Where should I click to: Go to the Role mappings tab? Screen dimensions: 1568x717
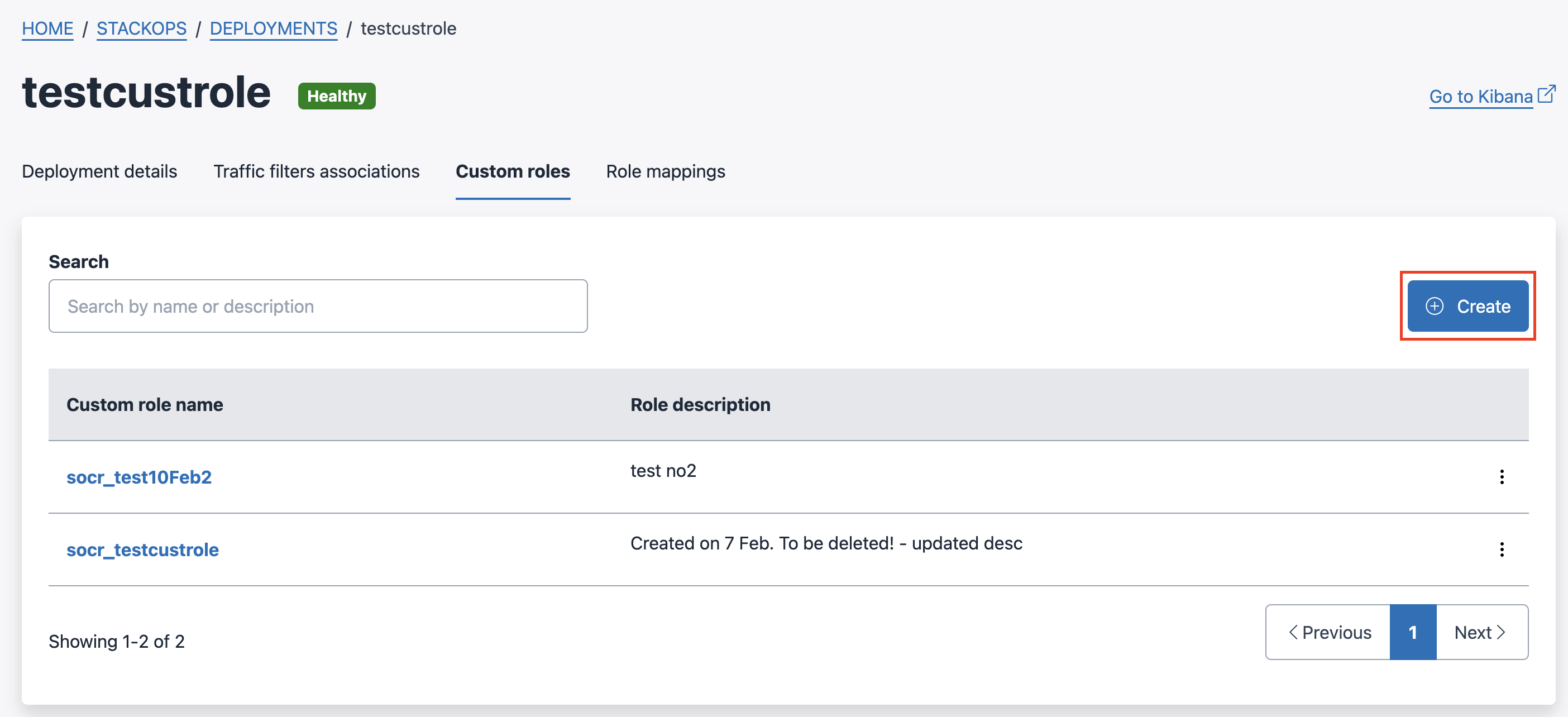(665, 171)
